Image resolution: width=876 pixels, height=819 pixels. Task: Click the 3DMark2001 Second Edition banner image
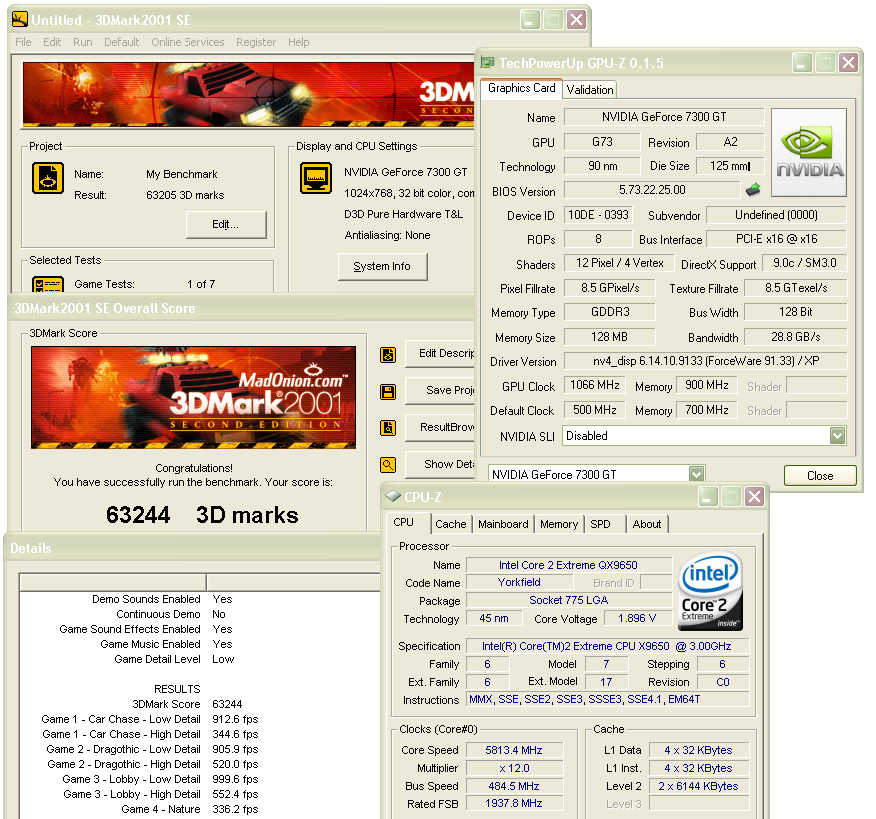coord(193,397)
